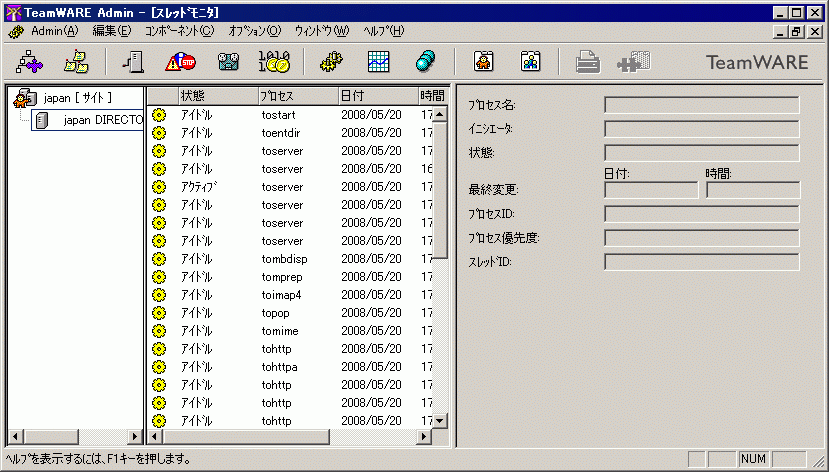Click the thread list scroll-right arrow
The height and width of the screenshot is (472, 829).
[x=424, y=437]
